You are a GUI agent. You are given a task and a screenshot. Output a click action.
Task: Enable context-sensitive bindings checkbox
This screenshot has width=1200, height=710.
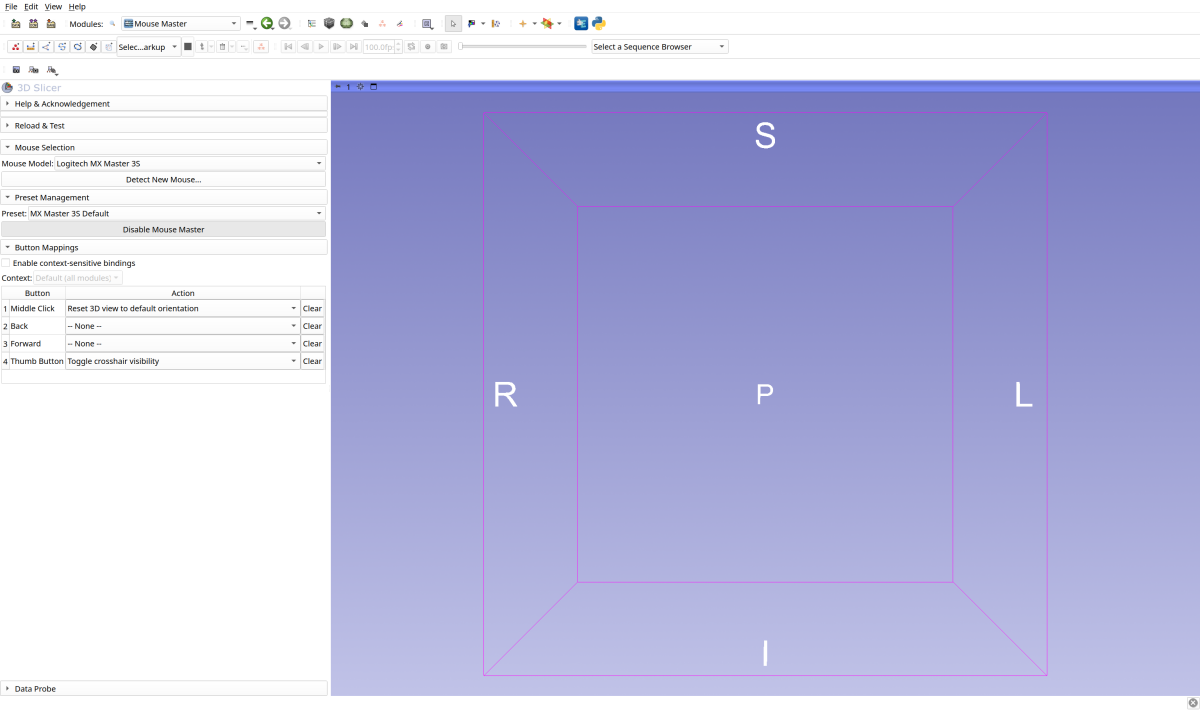6,263
